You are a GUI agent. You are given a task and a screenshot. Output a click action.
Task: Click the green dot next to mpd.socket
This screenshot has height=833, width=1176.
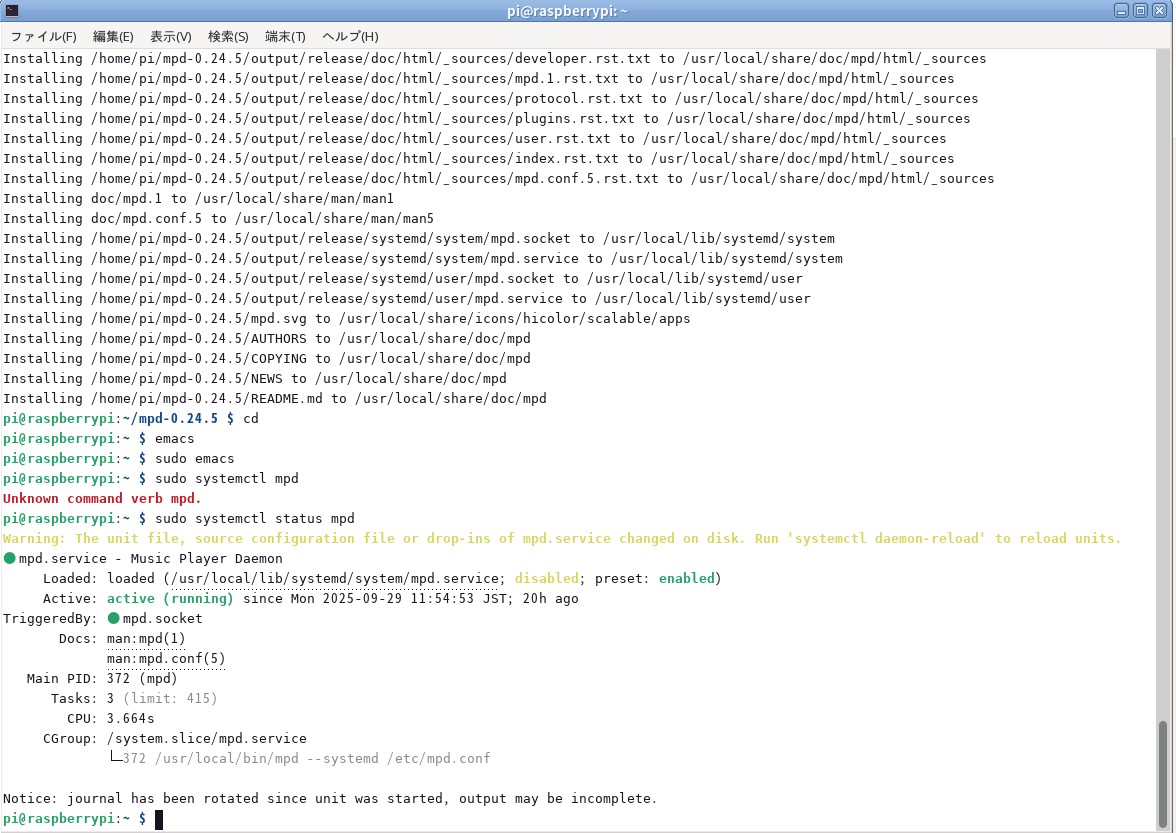114,618
